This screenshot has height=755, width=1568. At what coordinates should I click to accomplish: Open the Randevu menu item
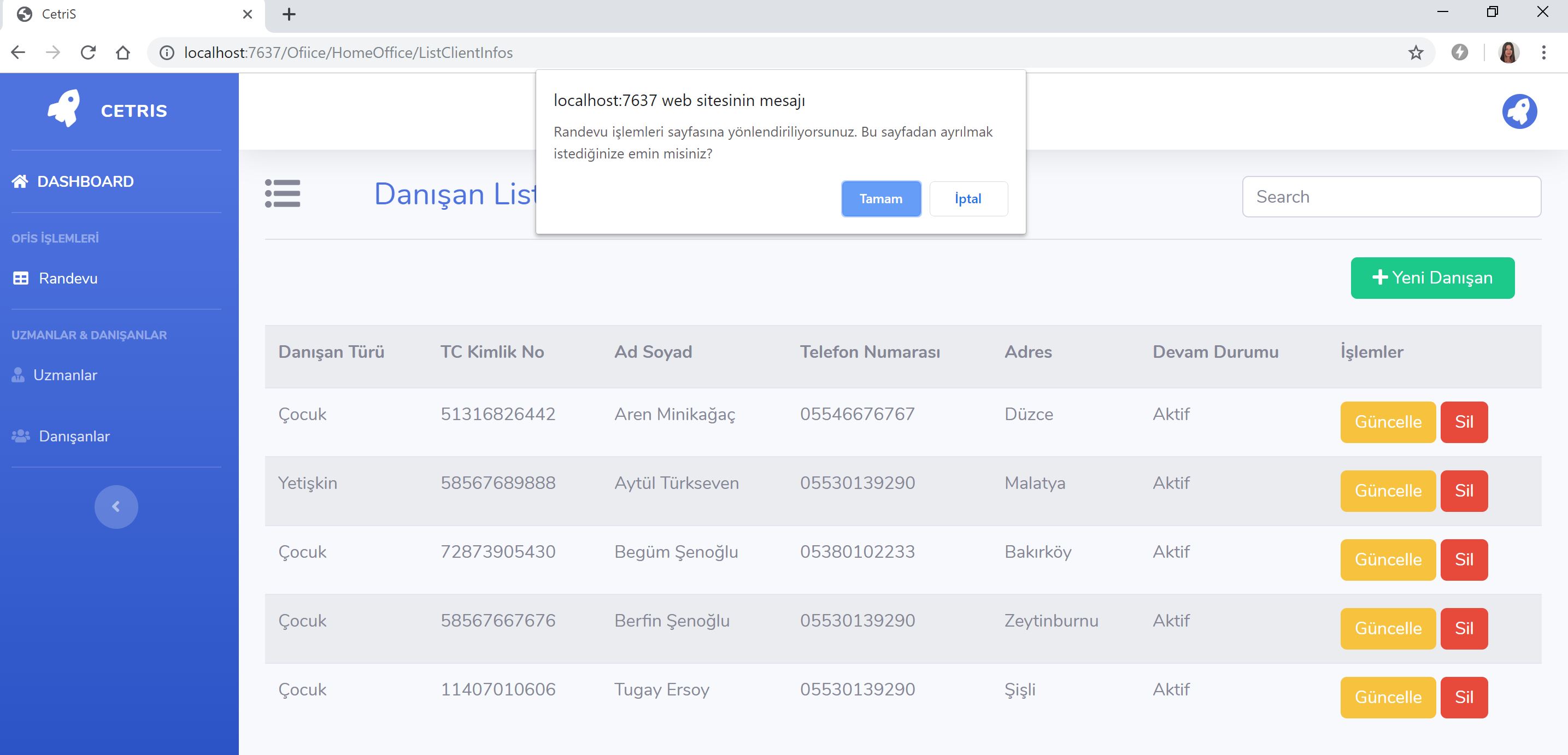pyautogui.click(x=68, y=278)
